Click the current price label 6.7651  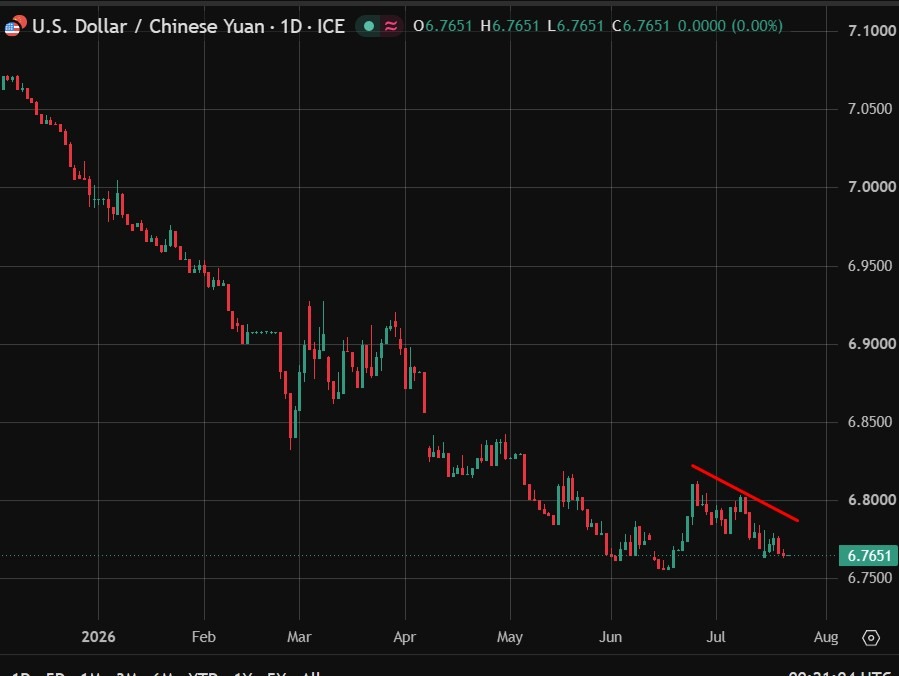[x=869, y=556]
